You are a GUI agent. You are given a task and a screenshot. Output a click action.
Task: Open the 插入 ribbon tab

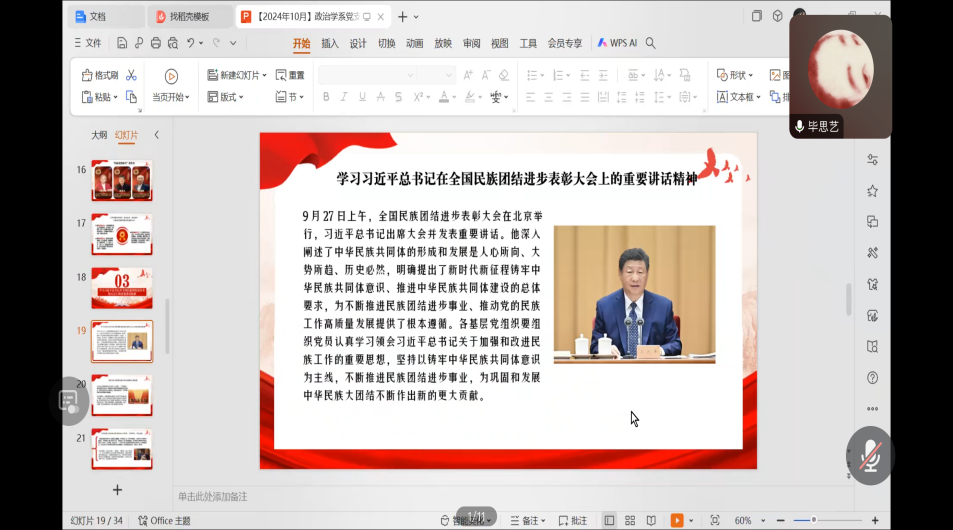click(329, 43)
